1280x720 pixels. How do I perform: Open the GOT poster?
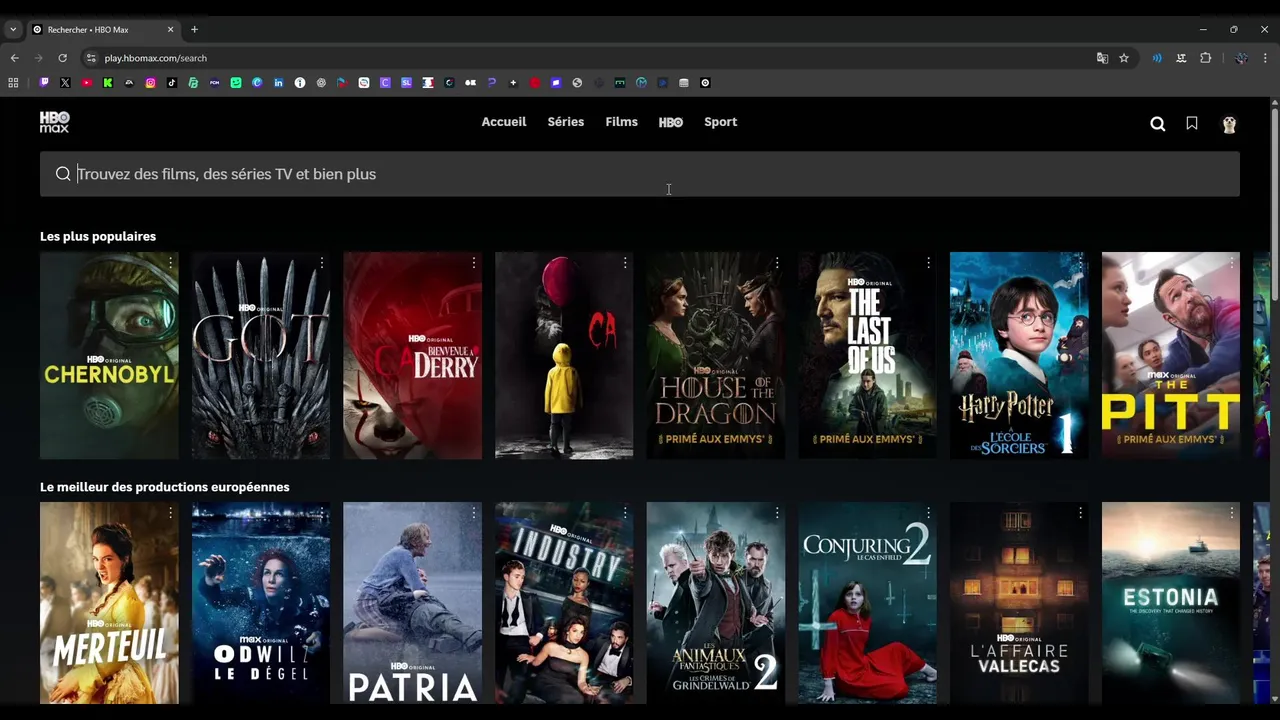261,356
